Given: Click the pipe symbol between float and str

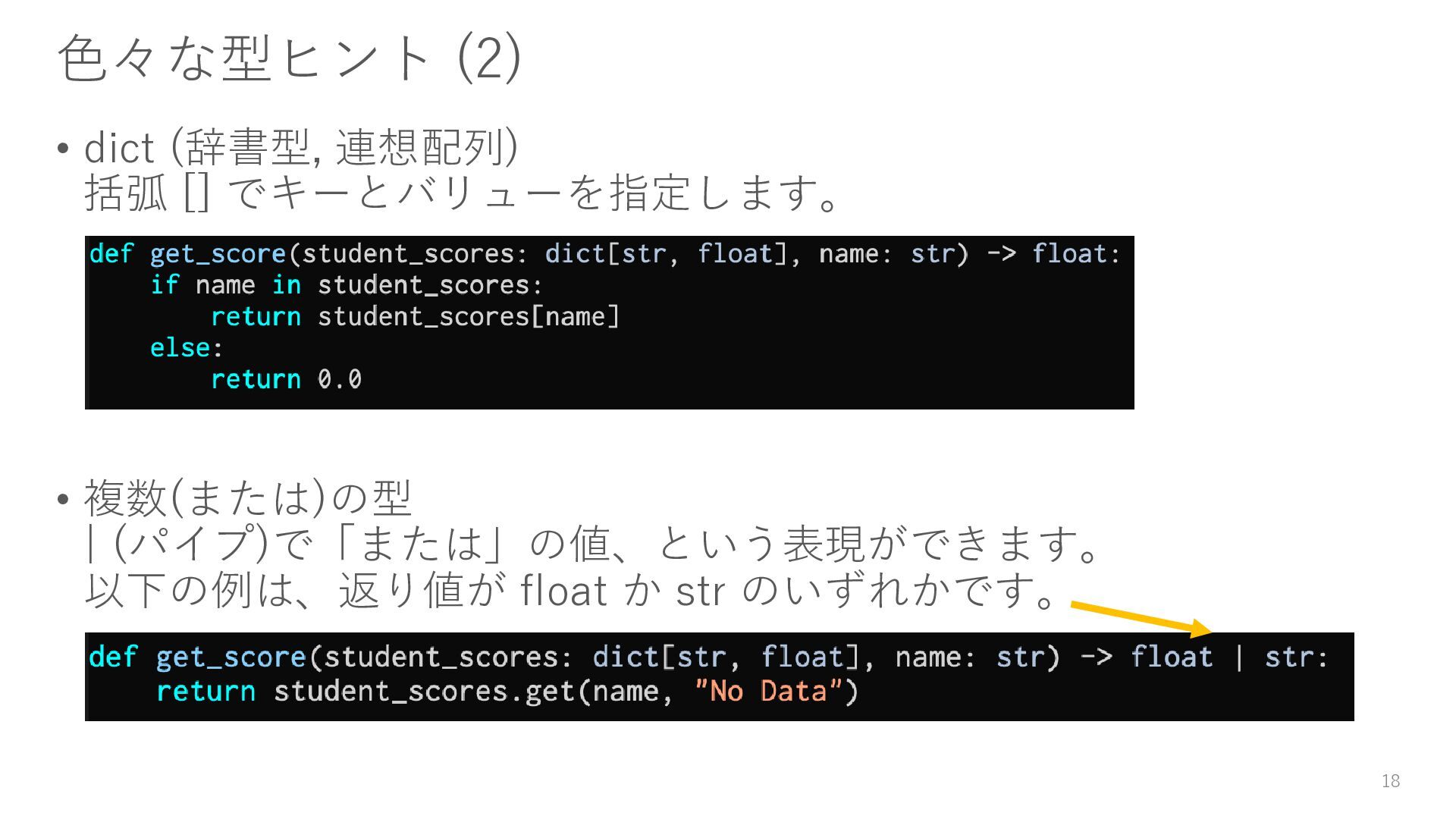Looking at the screenshot, I should [1239, 657].
